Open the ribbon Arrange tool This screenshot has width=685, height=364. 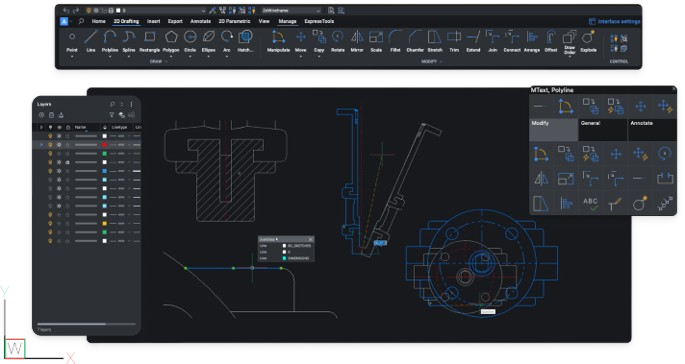tap(532, 37)
